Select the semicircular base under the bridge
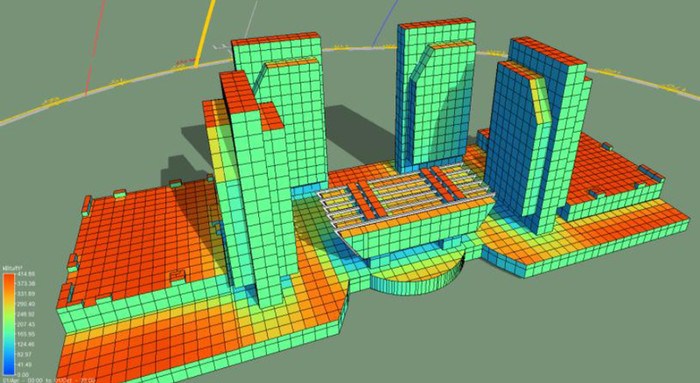The width and height of the screenshot is (700, 383). coord(417,278)
